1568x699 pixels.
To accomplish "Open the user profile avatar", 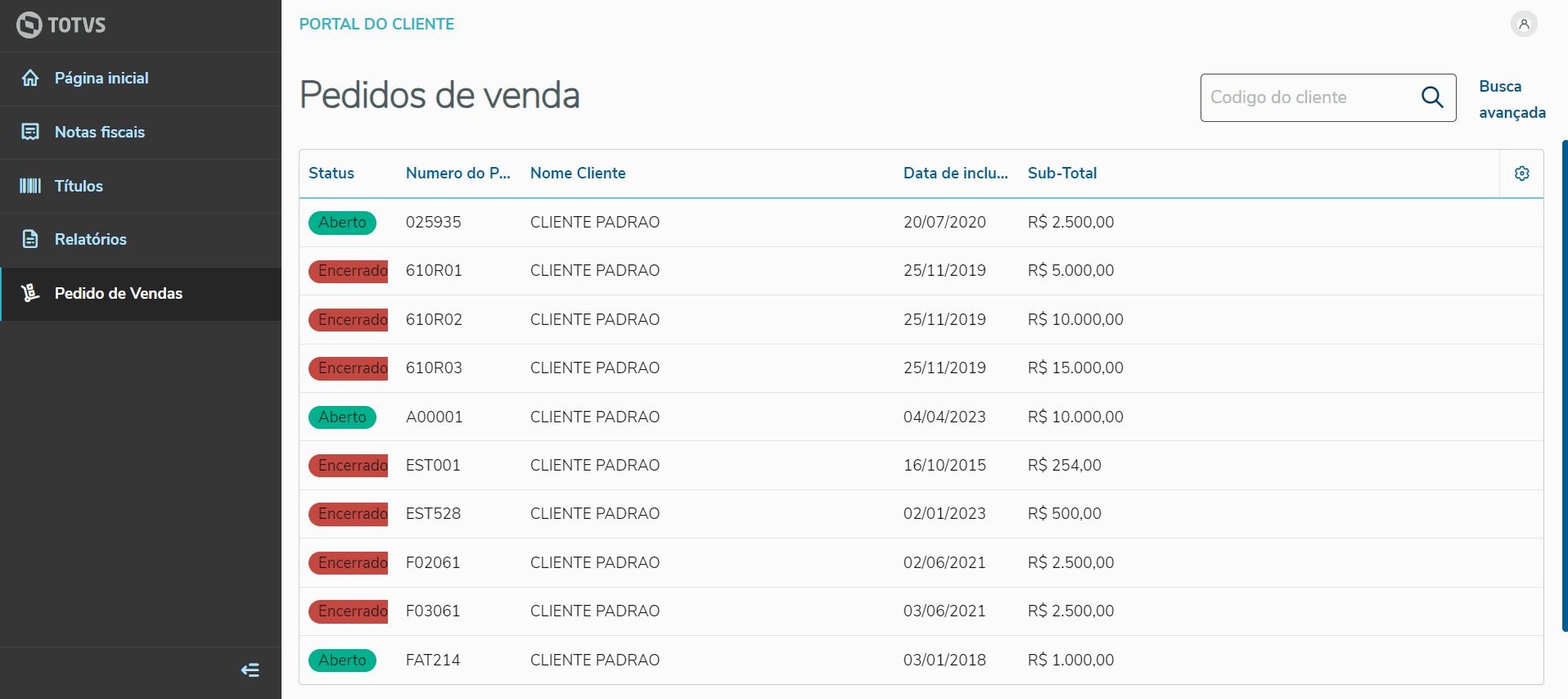I will [x=1523, y=24].
